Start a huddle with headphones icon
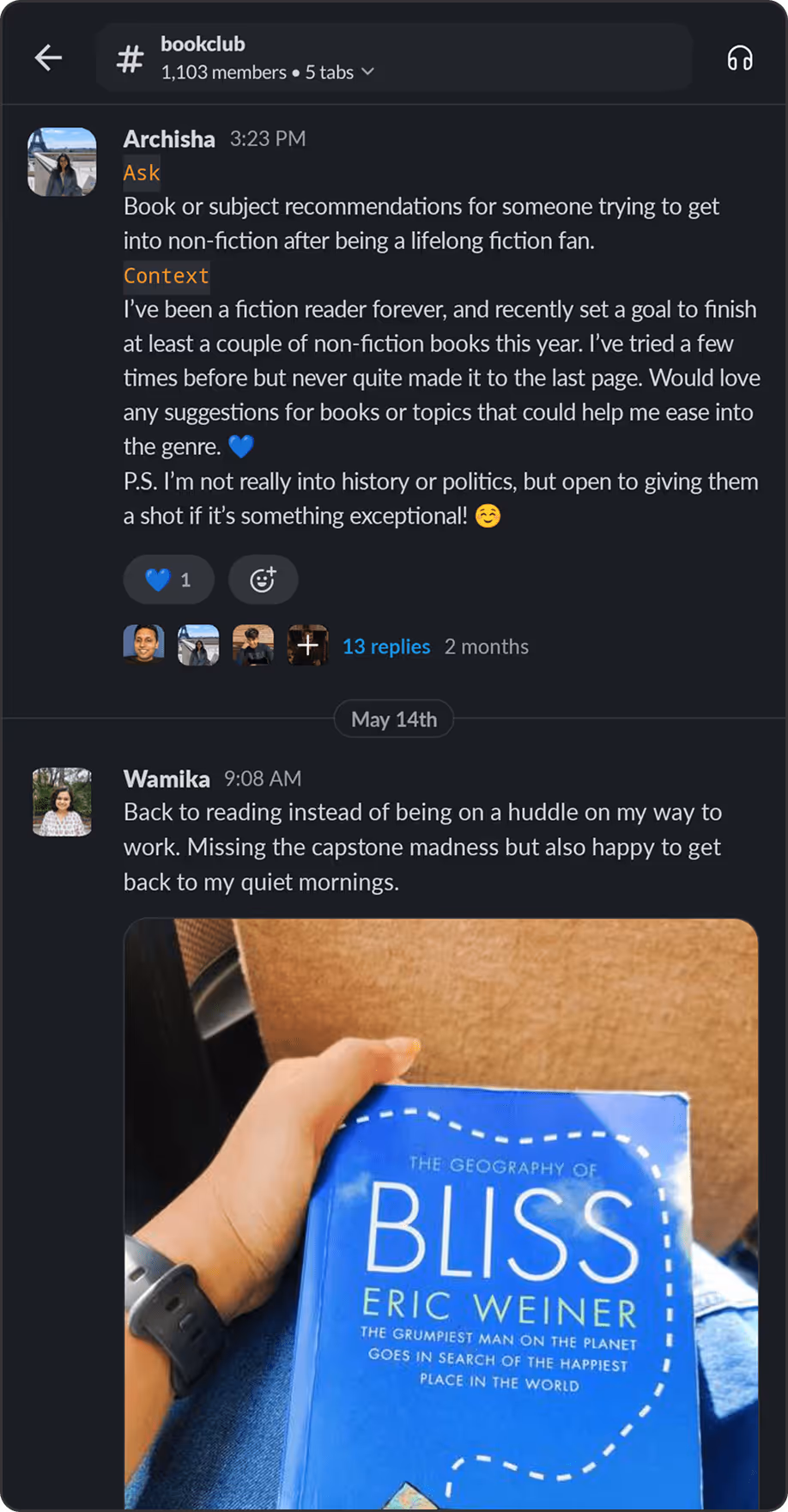788x1512 pixels. 739,58
